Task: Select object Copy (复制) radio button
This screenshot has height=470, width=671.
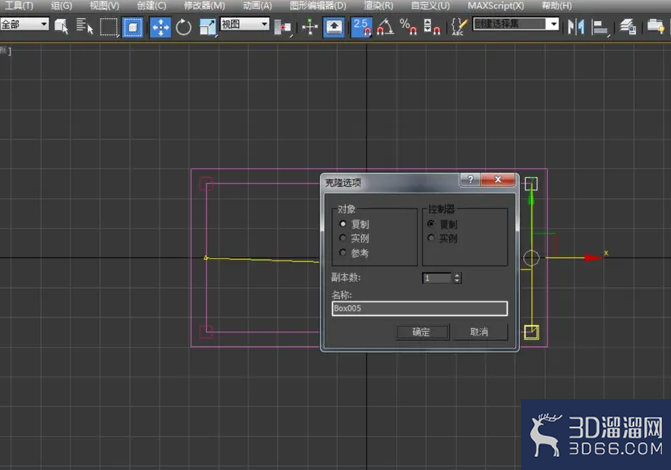Action: (x=343, y=224)
